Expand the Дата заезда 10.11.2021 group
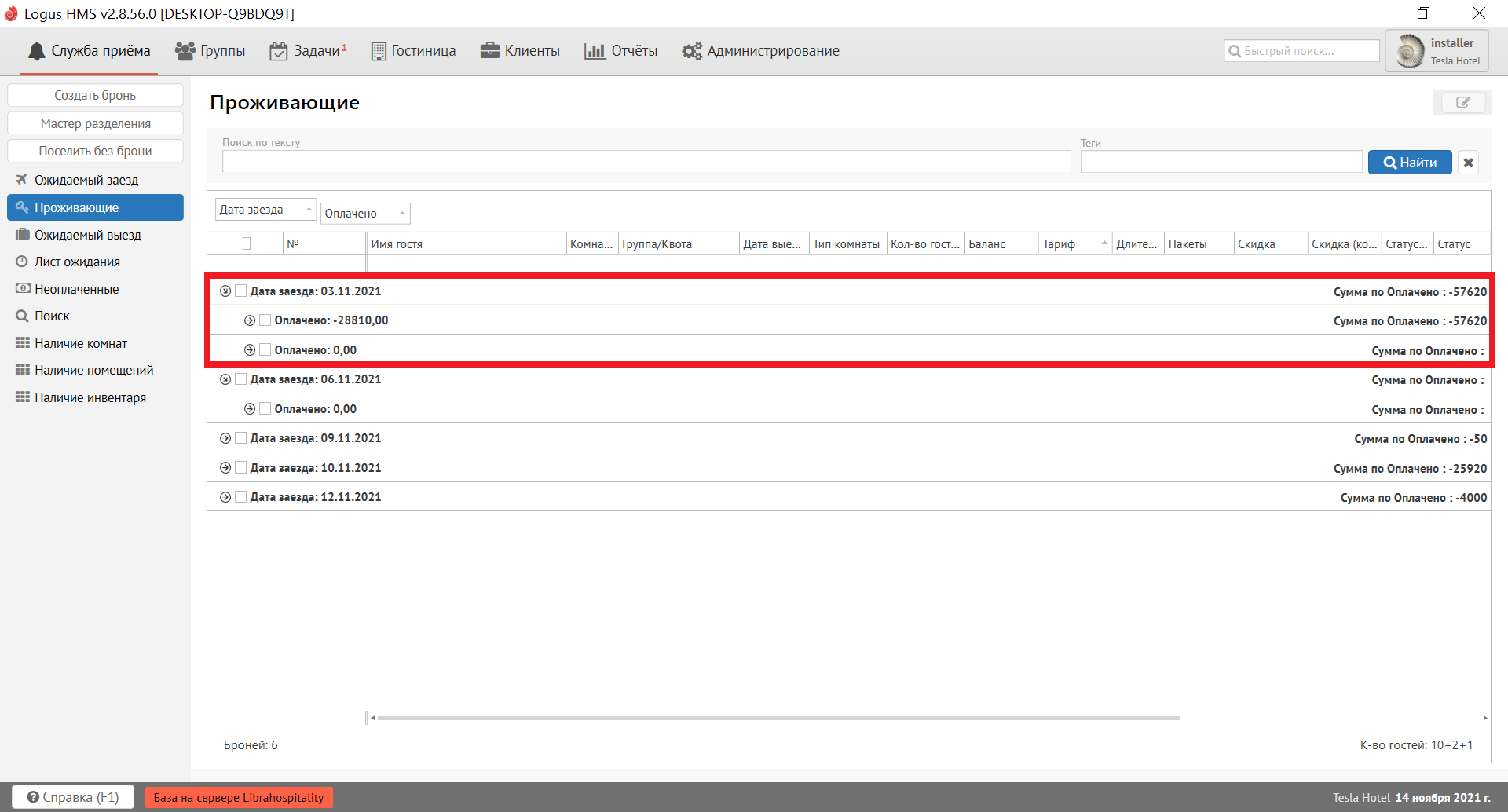Viewport: 1508px width, 812px height. point(225,468)
